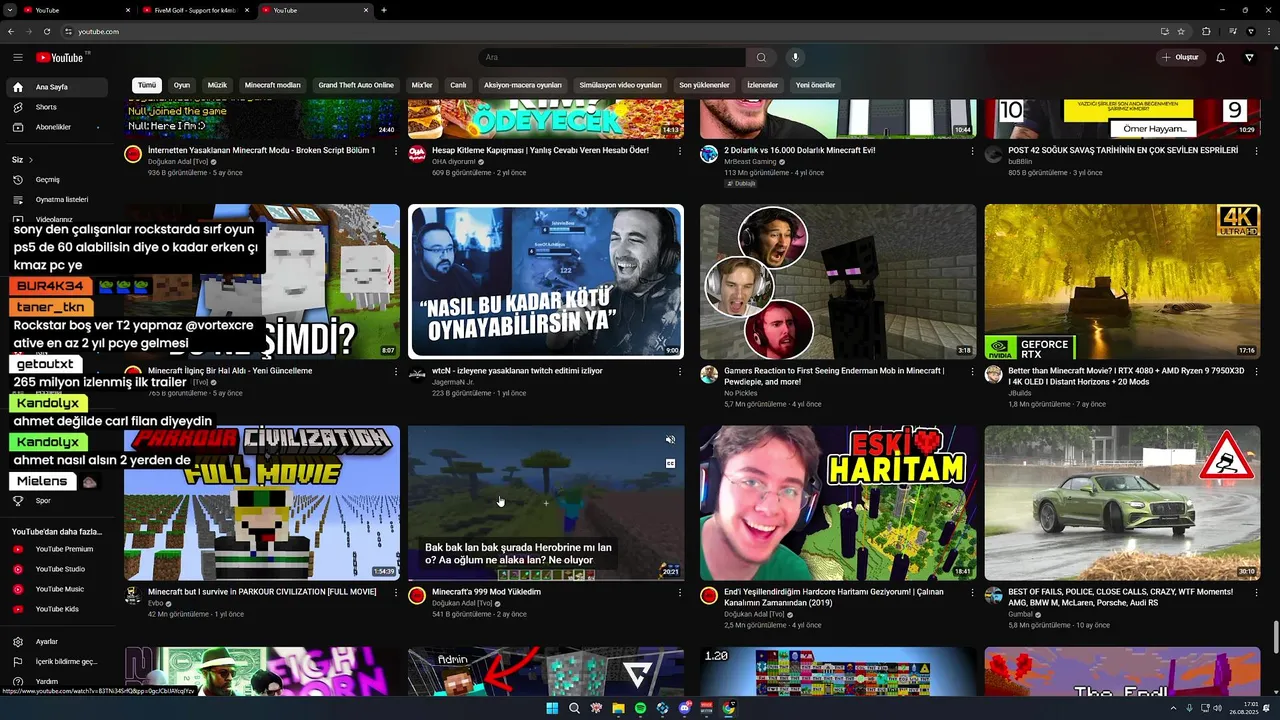Select the Müzik filter chip
Screen dimensions: 1280x720
[x=217, y=85]
